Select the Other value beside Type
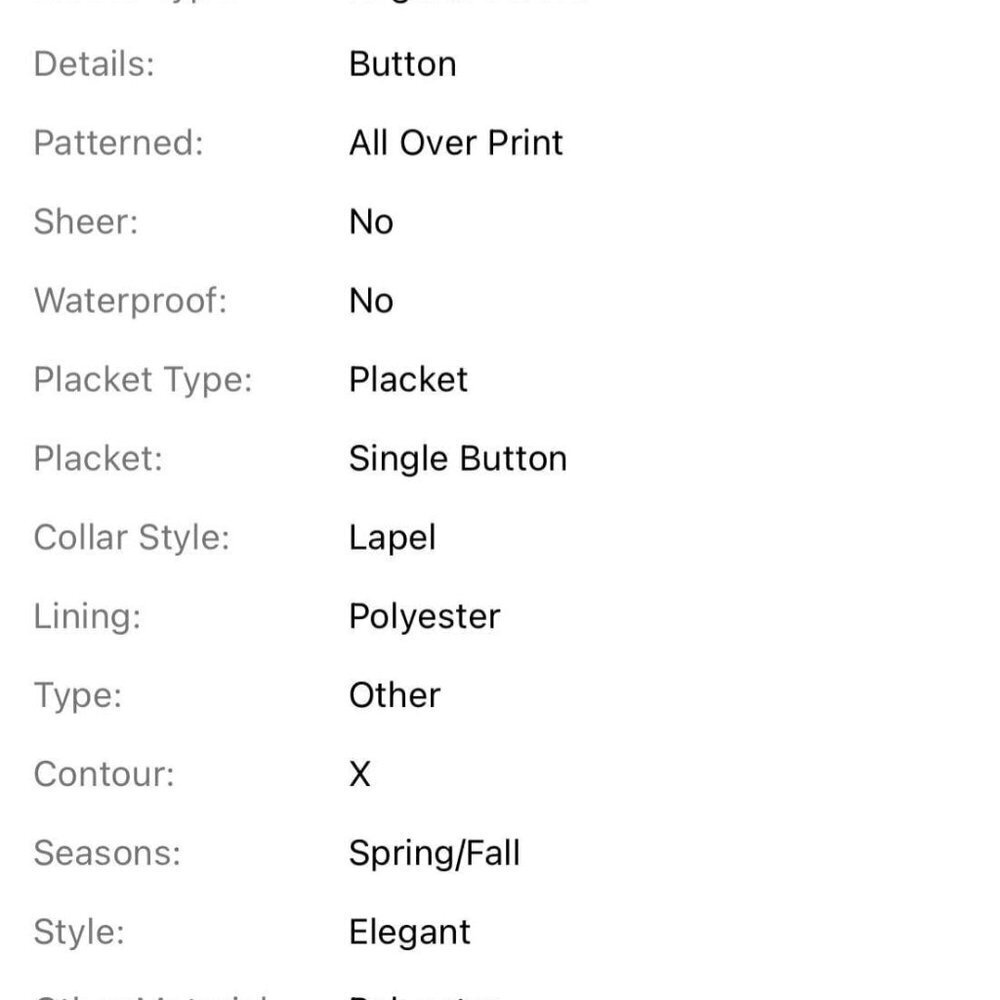 point(395,695)
